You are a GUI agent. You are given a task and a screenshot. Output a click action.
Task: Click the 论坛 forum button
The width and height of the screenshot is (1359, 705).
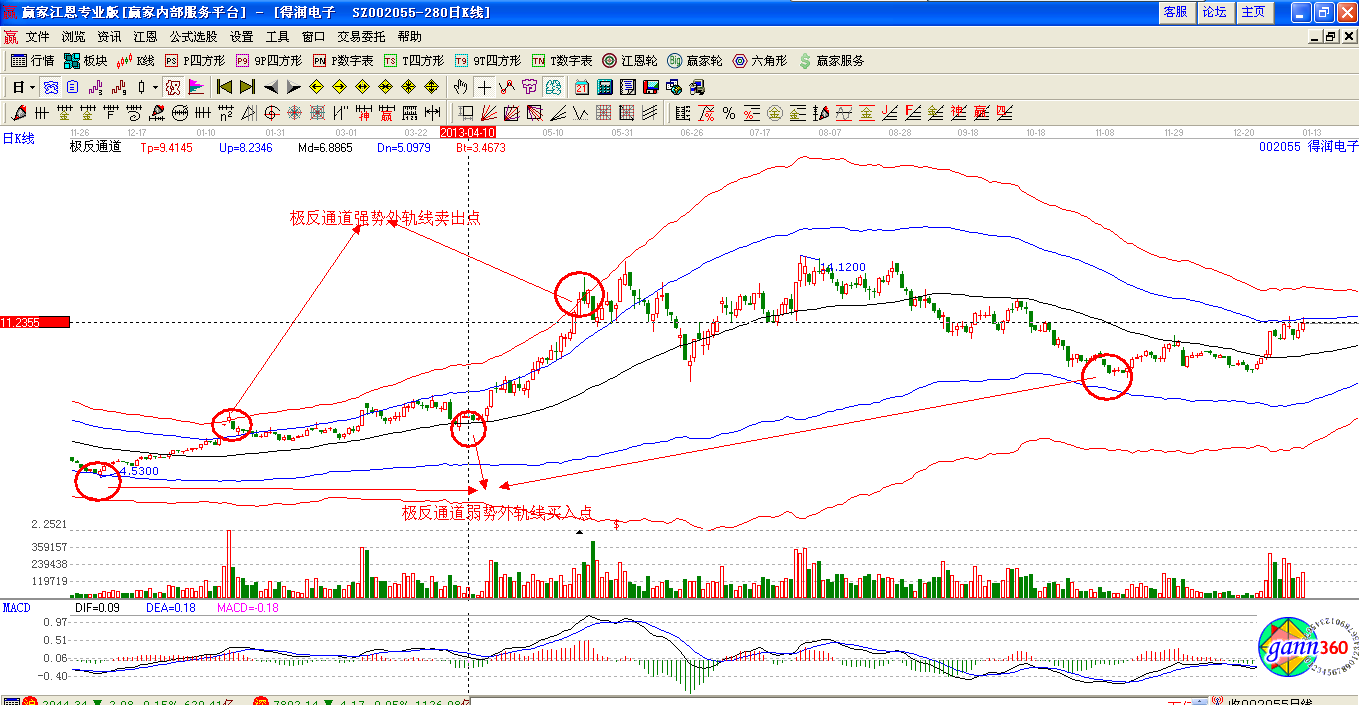coord(1214,12)
